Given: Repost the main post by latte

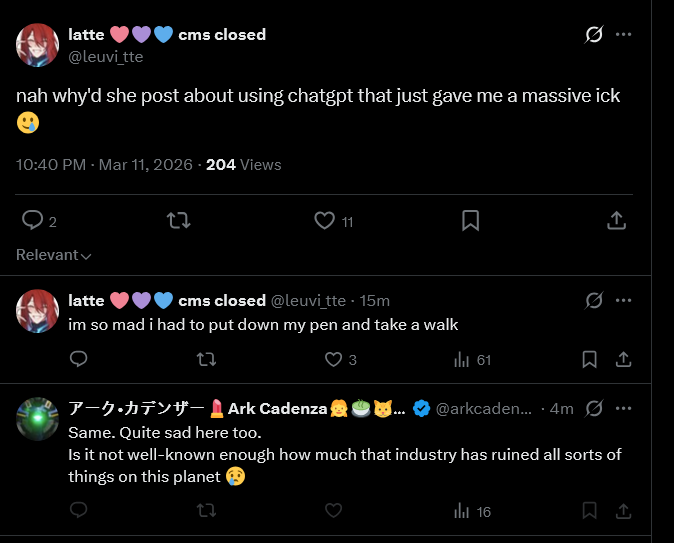Looking at the screenshot, I should pyautogui.click(x=178, y=221).
